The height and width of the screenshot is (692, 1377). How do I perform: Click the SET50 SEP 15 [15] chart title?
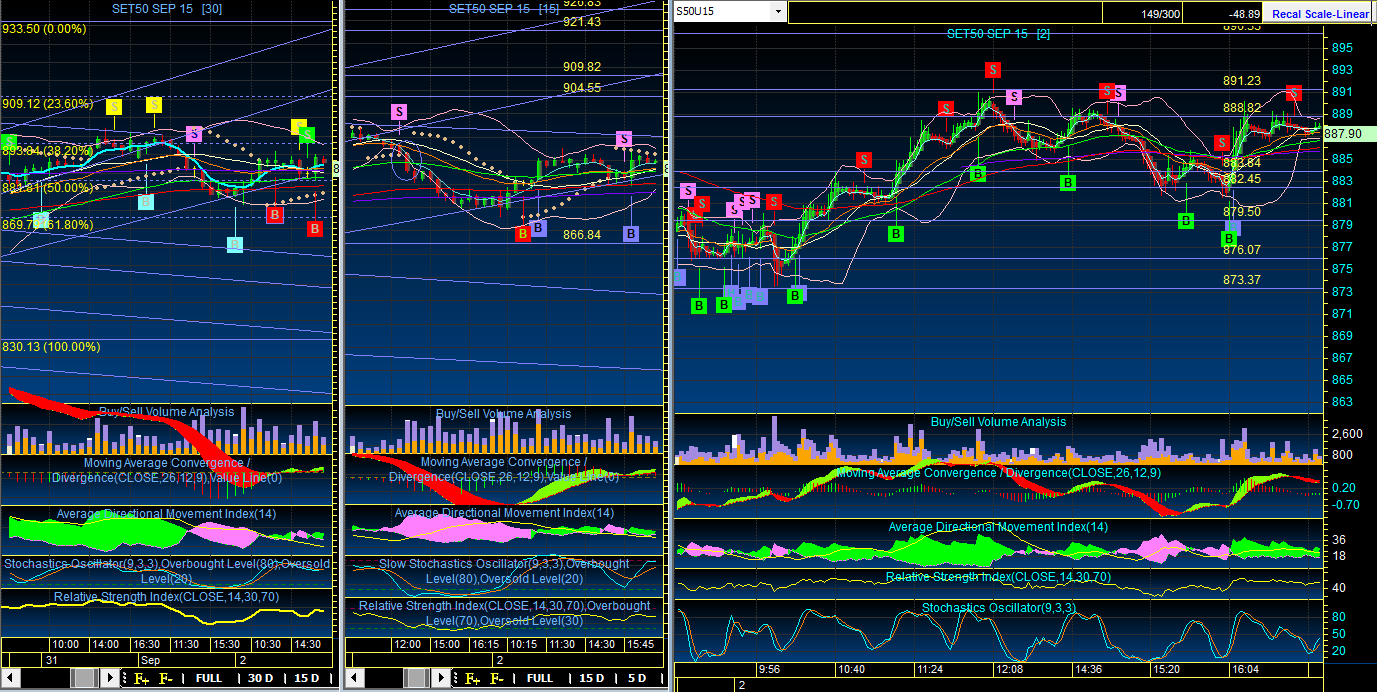pyautogui.click(x=504, y=8)
